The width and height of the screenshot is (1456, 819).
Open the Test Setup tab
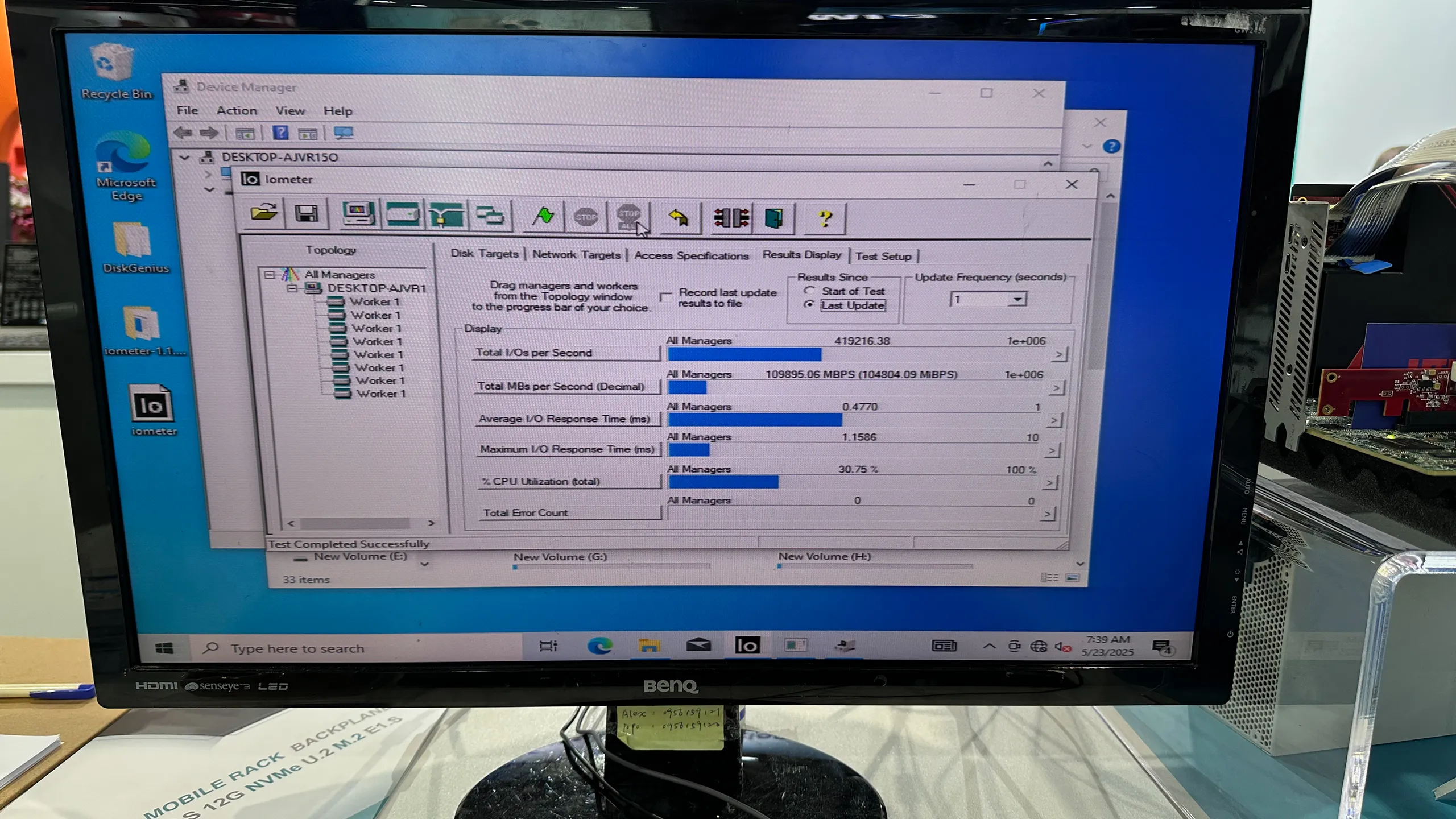pos(883,257)
